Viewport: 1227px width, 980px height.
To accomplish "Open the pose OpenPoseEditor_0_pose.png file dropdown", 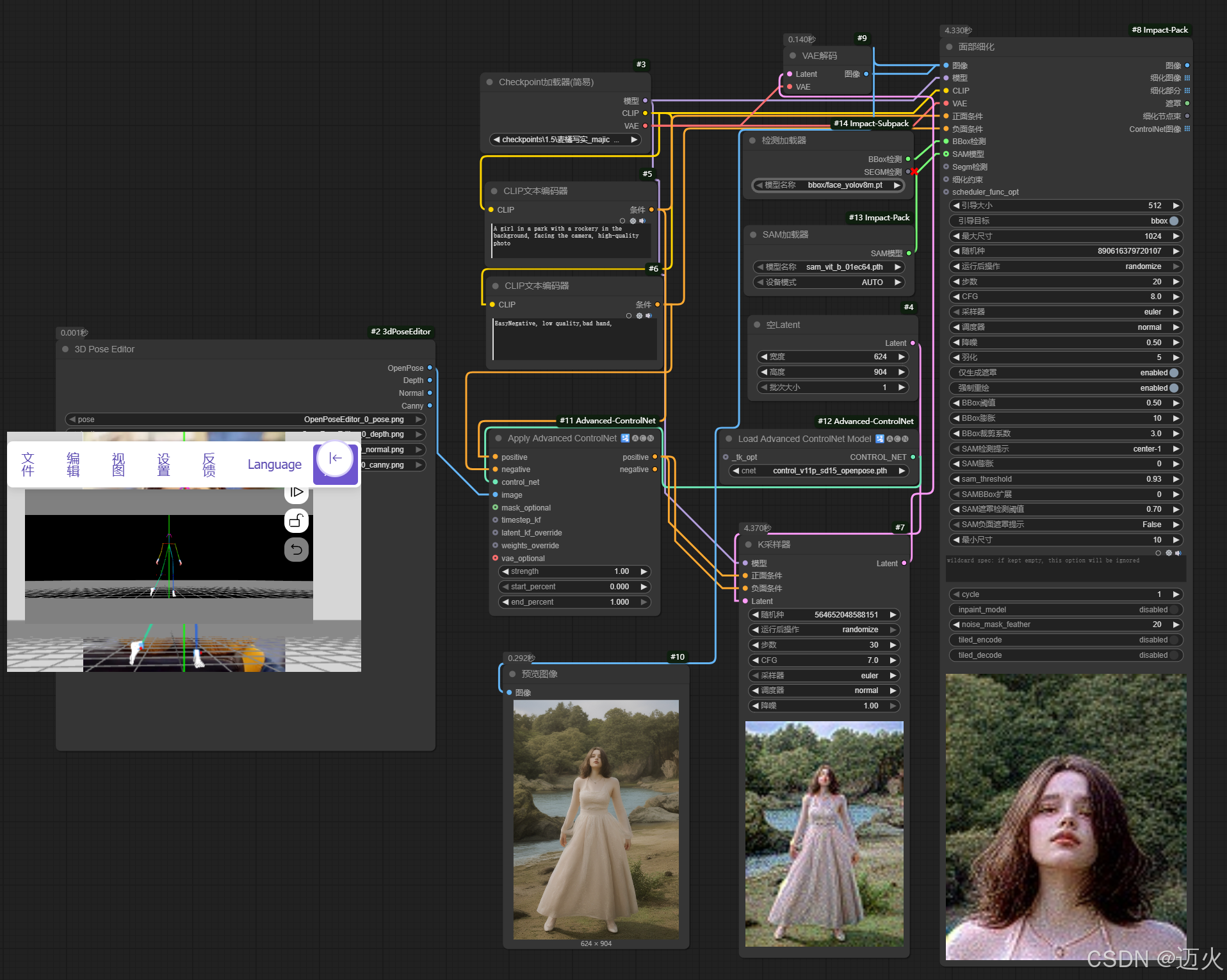I will (x=246, y=420).
